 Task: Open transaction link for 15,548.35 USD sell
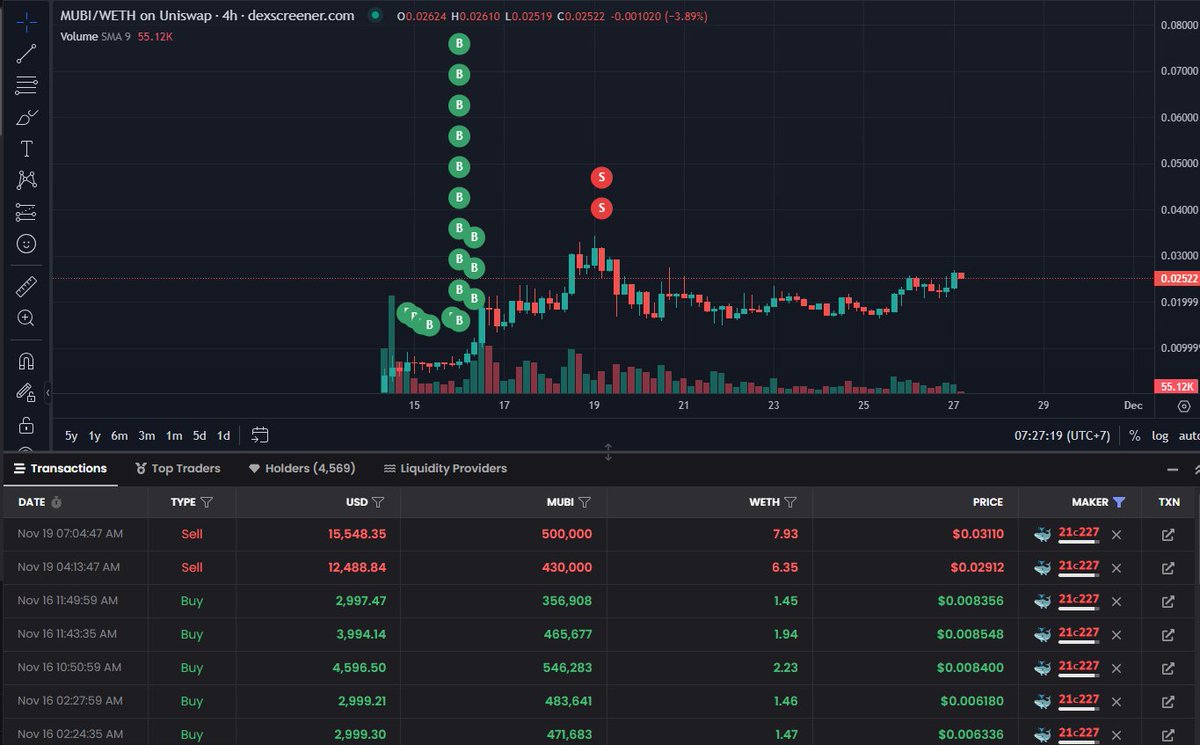[1168, 535]
